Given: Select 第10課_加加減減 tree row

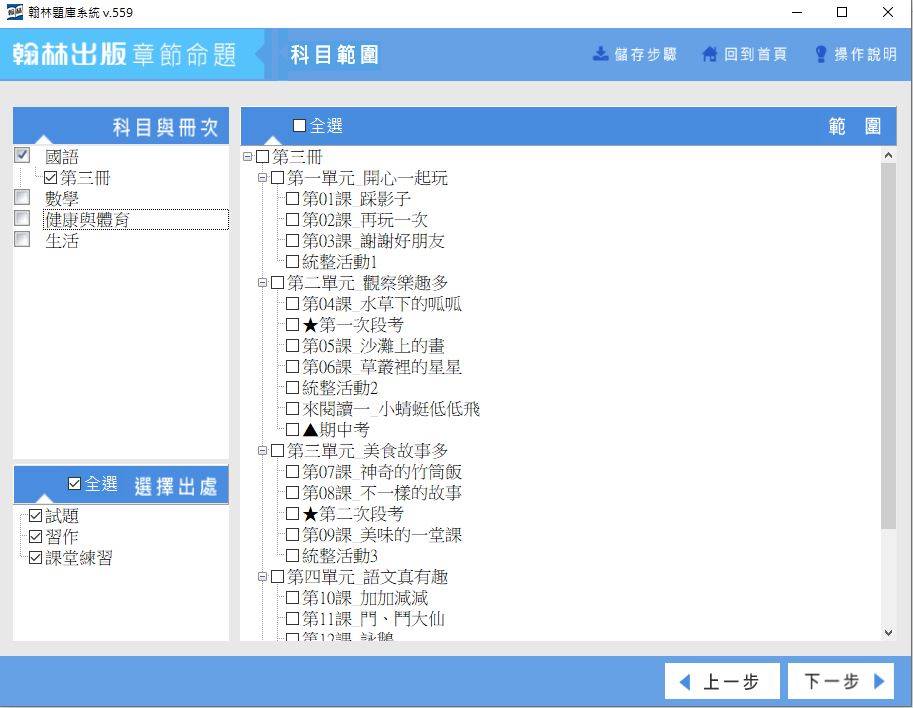Looking at the screenshot, I should point(365,597).
